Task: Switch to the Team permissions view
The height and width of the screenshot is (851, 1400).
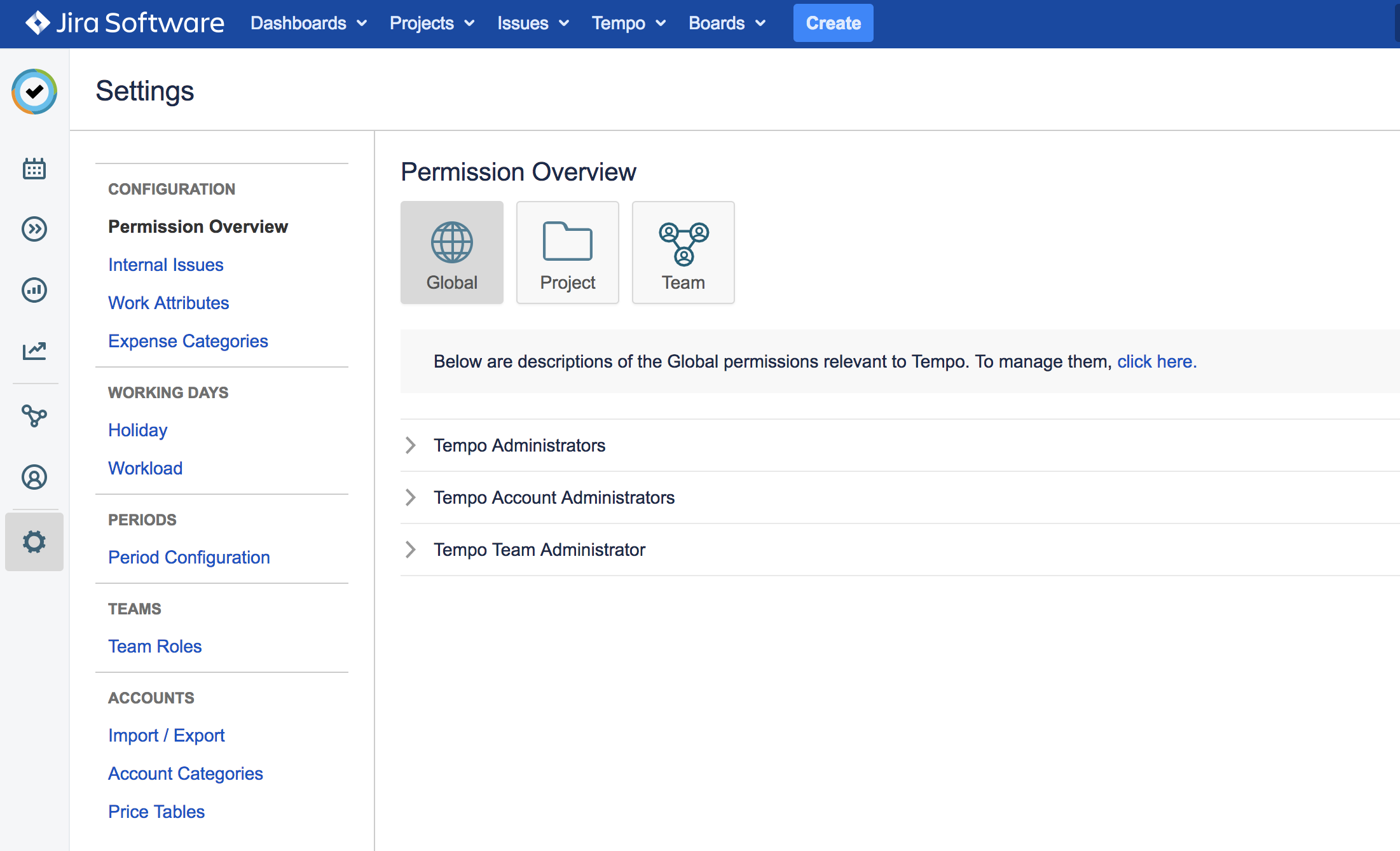Action: [683, 252]
